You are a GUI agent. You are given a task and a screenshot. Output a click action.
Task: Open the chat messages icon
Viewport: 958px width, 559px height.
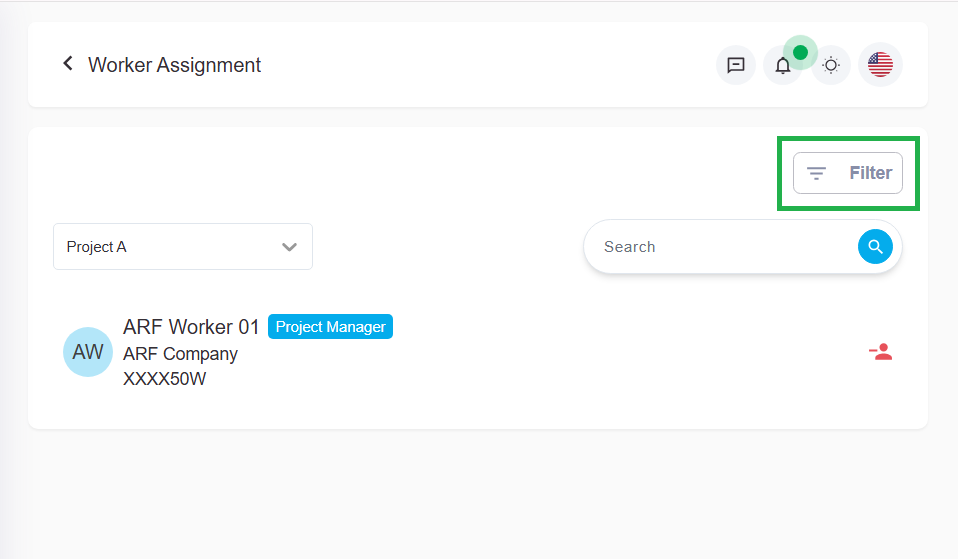coord(735,66)
